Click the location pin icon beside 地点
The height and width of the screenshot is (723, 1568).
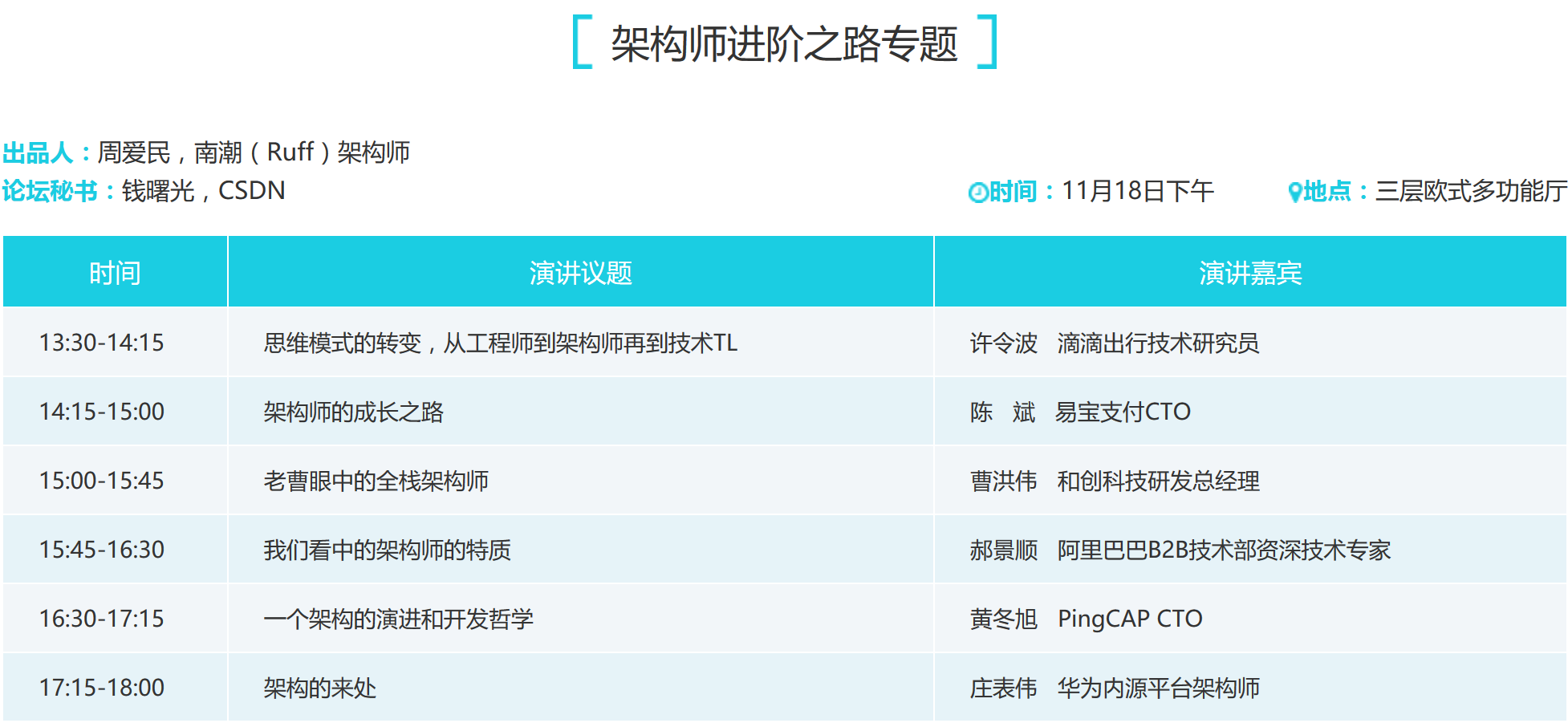click(x=1295, y=193)
